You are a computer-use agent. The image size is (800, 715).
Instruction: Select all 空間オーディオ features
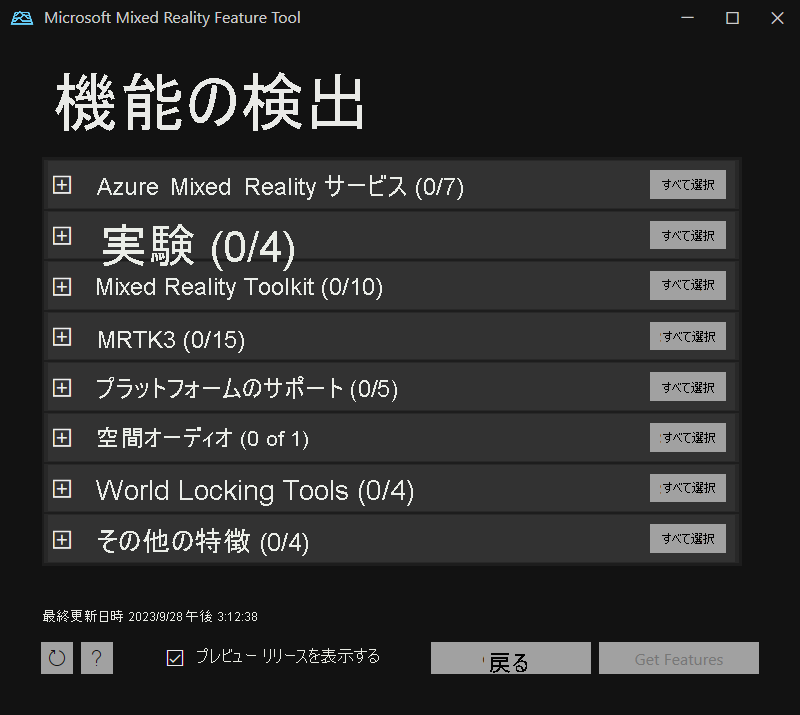pos(687,437)
